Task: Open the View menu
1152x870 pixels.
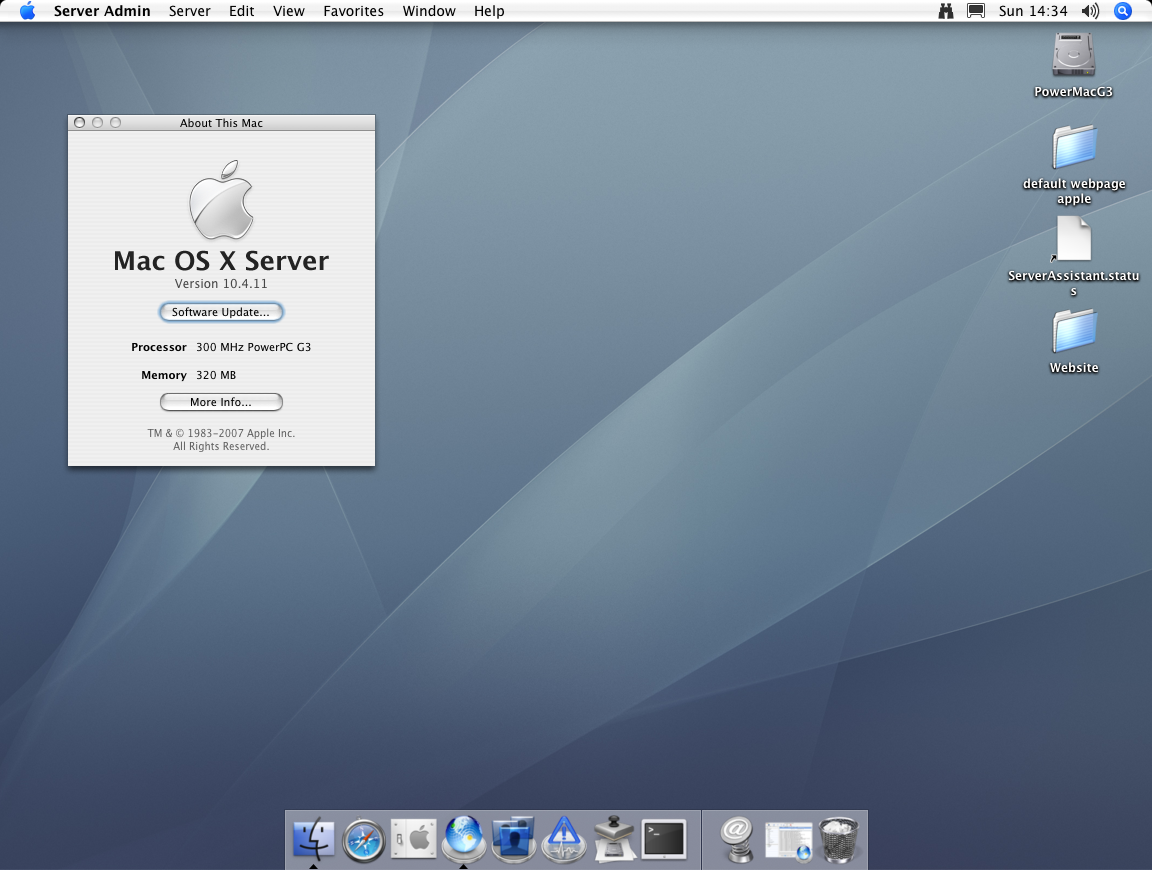Action: click(x=289, y=11)
